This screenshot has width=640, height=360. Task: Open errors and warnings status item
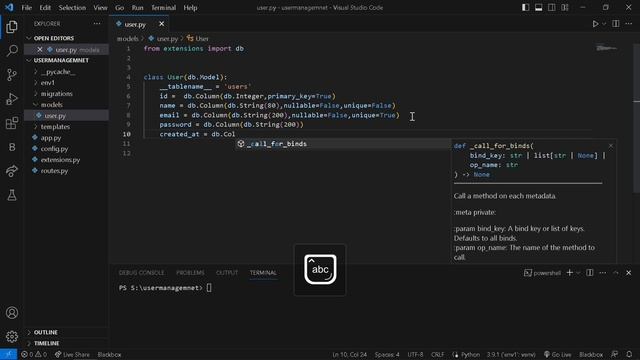coord(34,355)
